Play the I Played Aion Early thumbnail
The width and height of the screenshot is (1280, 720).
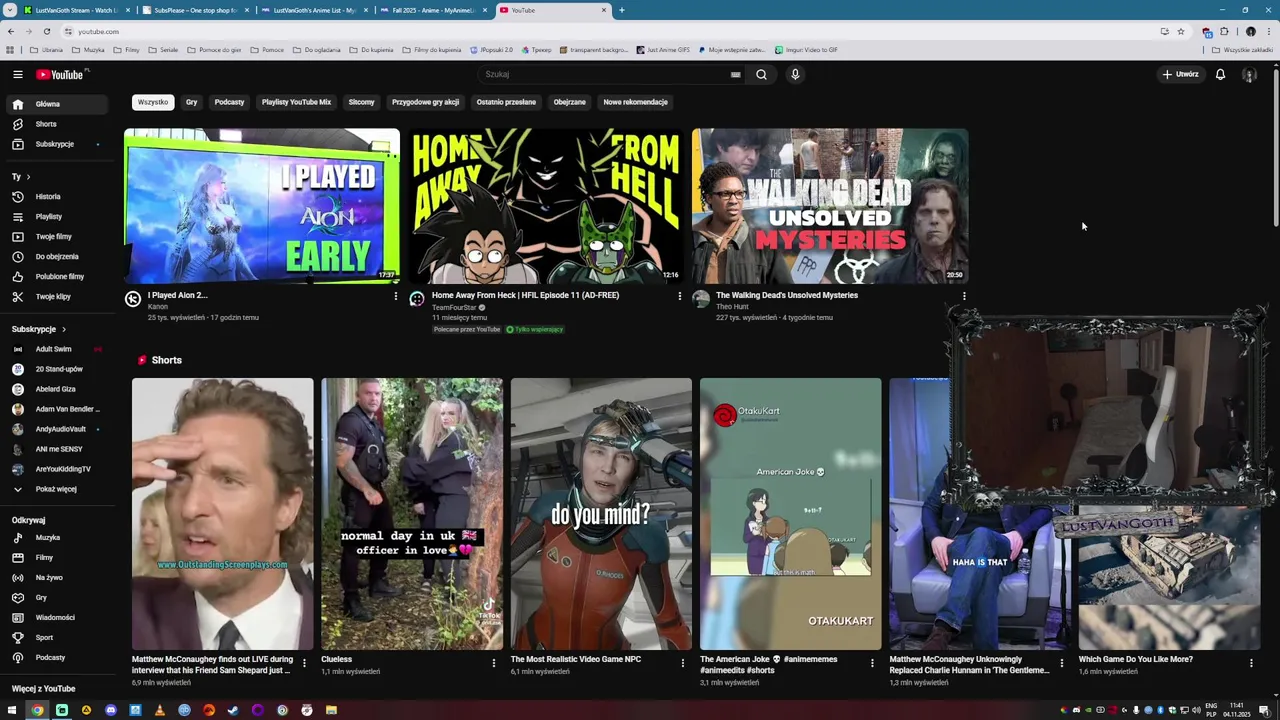(262, 206)
